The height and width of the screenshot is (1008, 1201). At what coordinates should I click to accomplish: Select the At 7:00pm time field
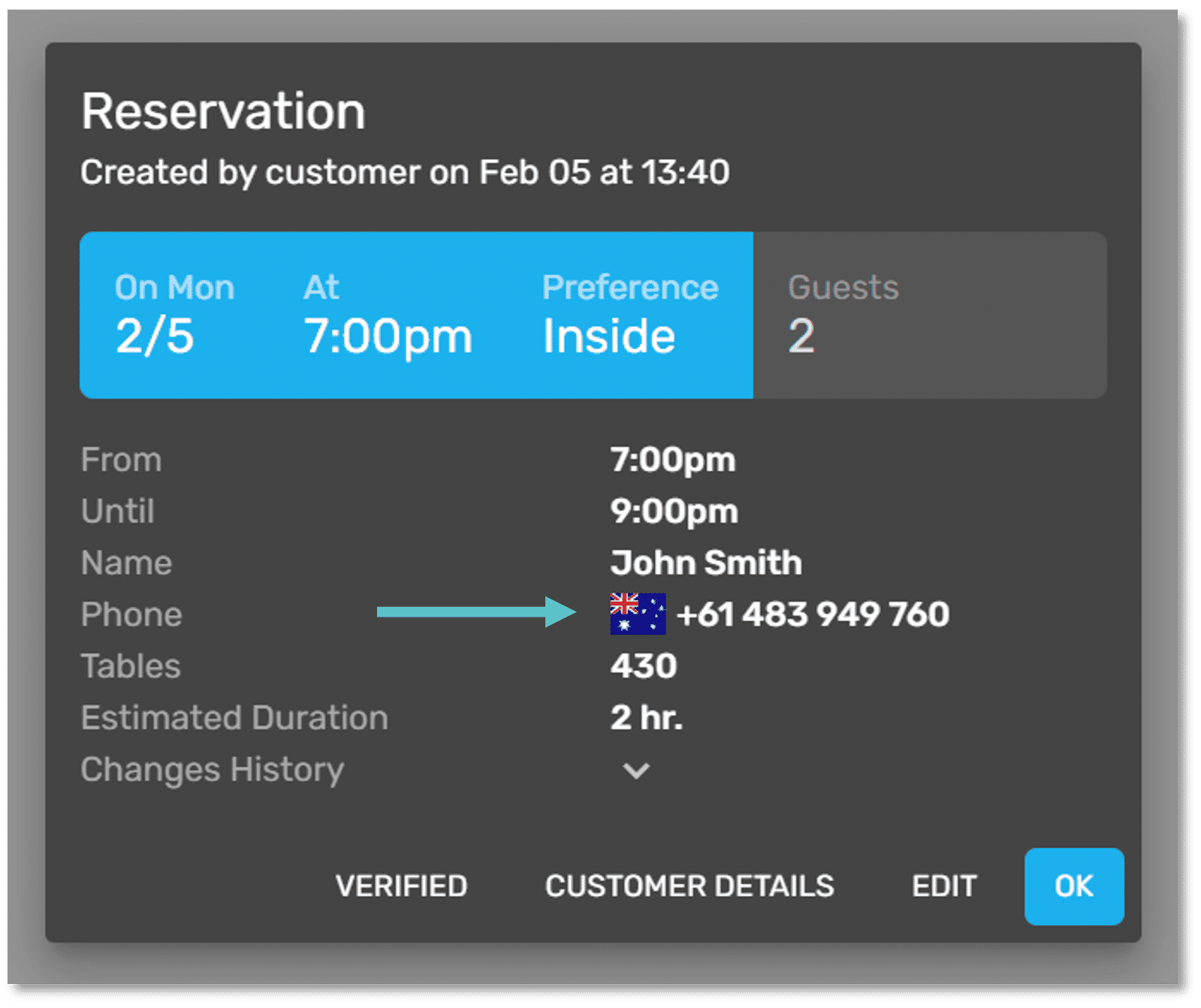[x=388, y=315]
